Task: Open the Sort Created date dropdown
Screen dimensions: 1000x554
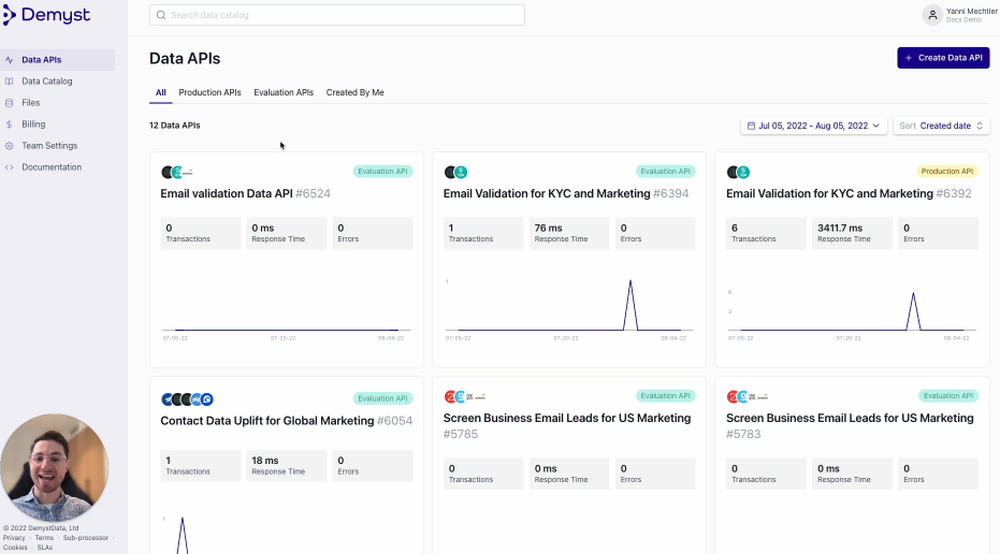Action: 940,126
